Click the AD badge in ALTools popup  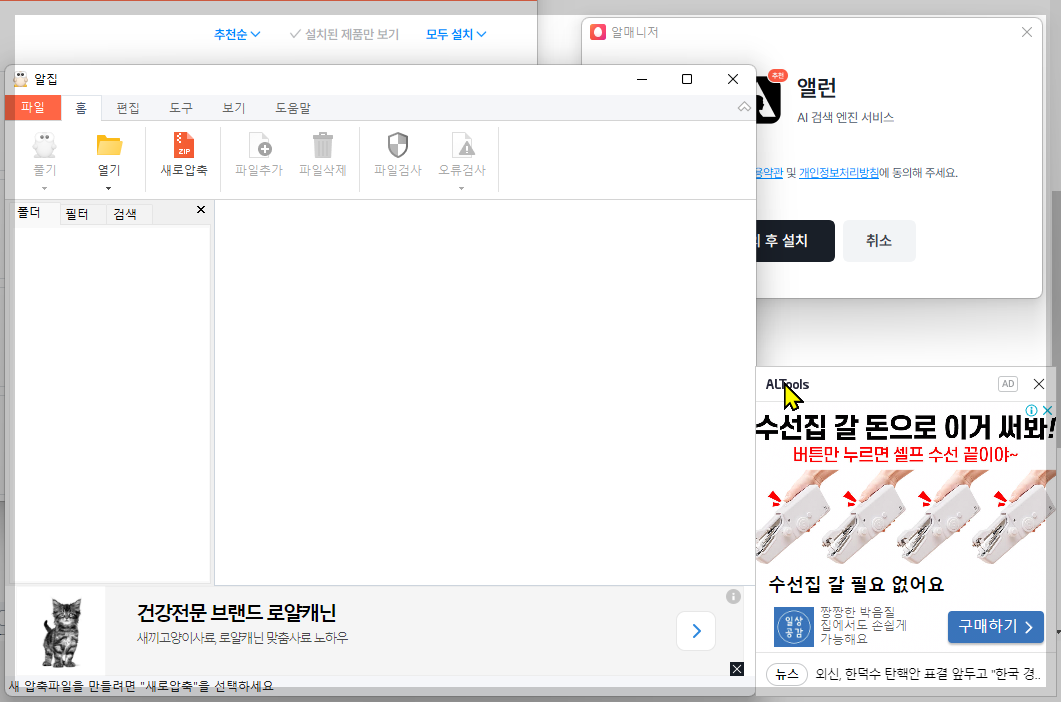pyautogui.click(x=1008, y=384)
